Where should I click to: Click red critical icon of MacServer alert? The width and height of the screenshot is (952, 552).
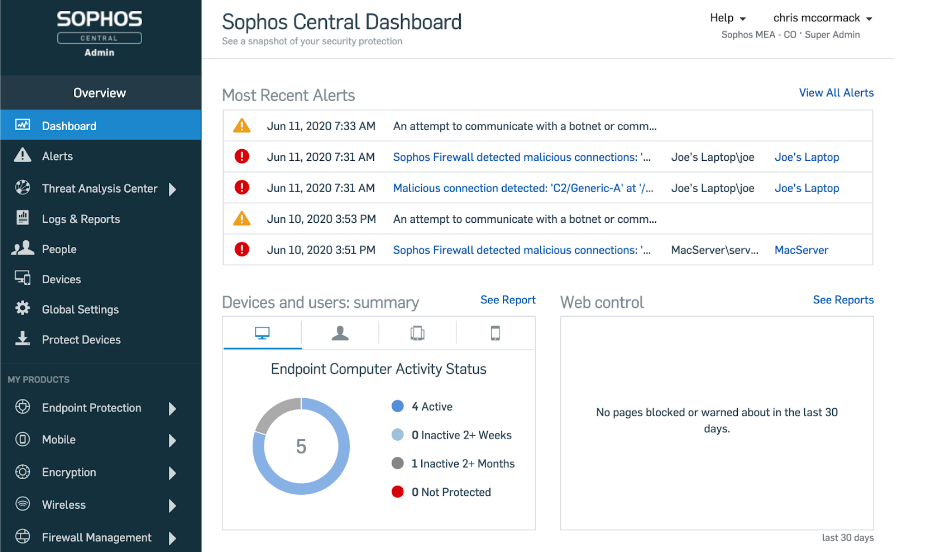[x=242, y=249]
